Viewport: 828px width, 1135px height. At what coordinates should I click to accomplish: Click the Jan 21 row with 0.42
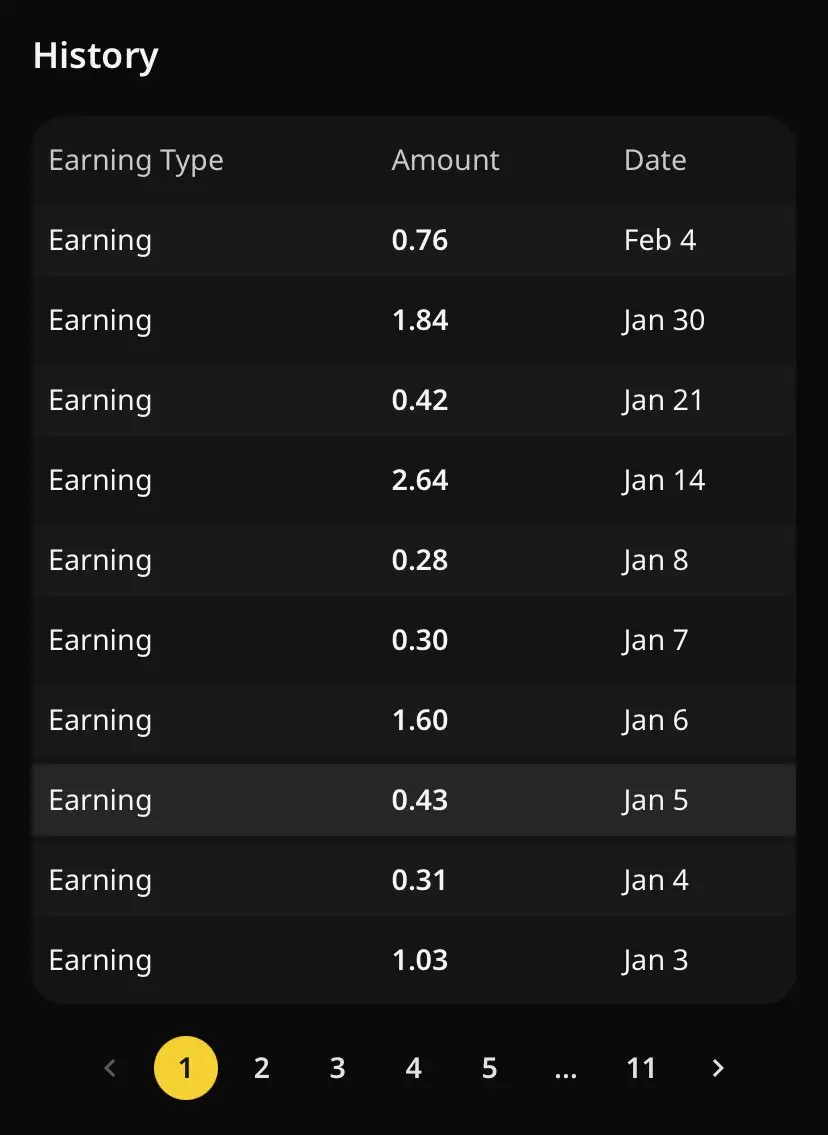pos(414,400)
